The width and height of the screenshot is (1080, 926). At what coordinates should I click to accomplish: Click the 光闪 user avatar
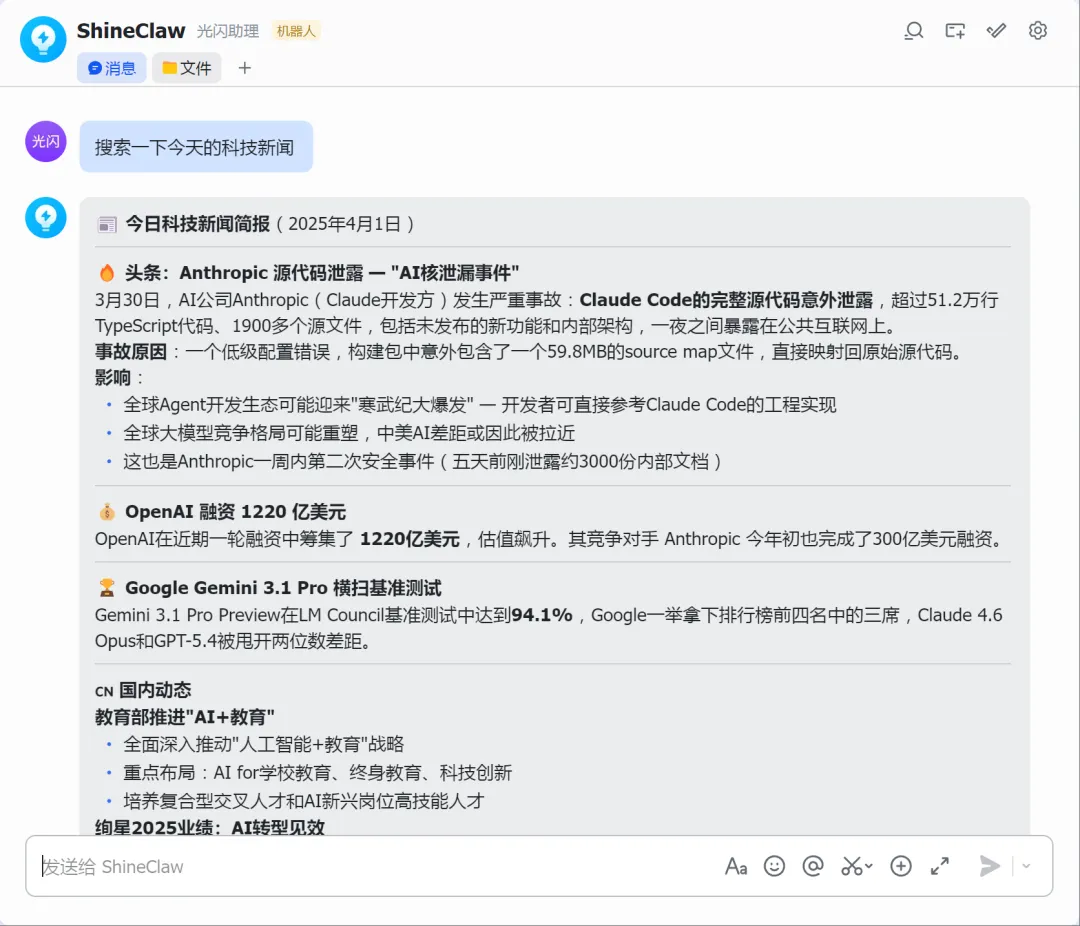(x=45, y=141)
